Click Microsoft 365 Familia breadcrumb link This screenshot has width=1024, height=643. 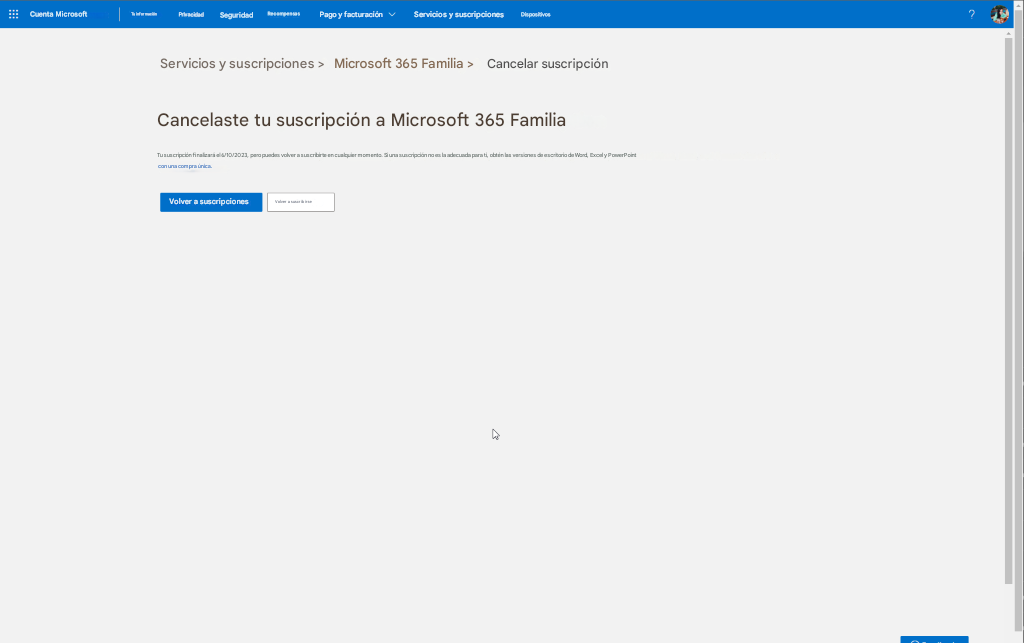point(398,63)
